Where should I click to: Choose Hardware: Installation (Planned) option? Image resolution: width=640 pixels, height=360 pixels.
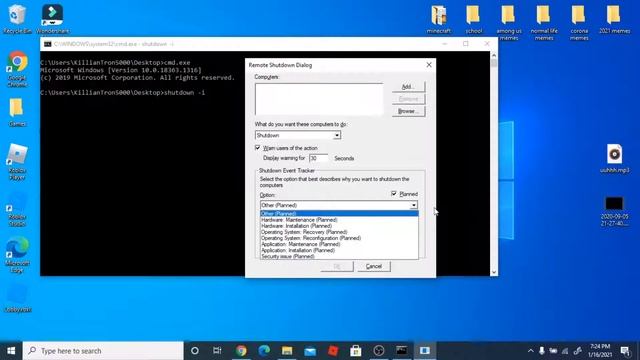(x=339, y=226)
